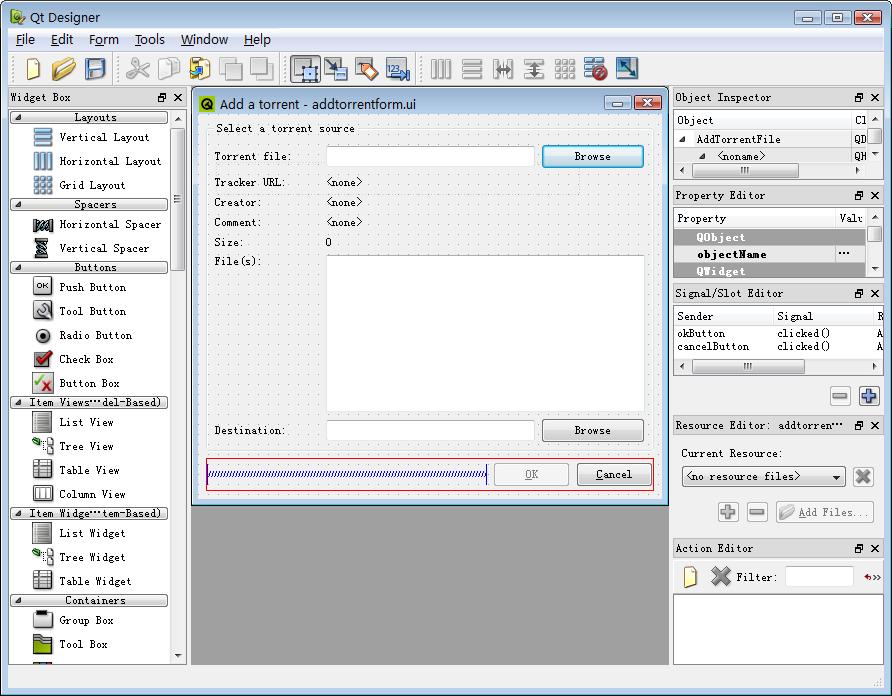Screen dimensions: 892x696
Task: Open the Window menu
Action: 204,40
